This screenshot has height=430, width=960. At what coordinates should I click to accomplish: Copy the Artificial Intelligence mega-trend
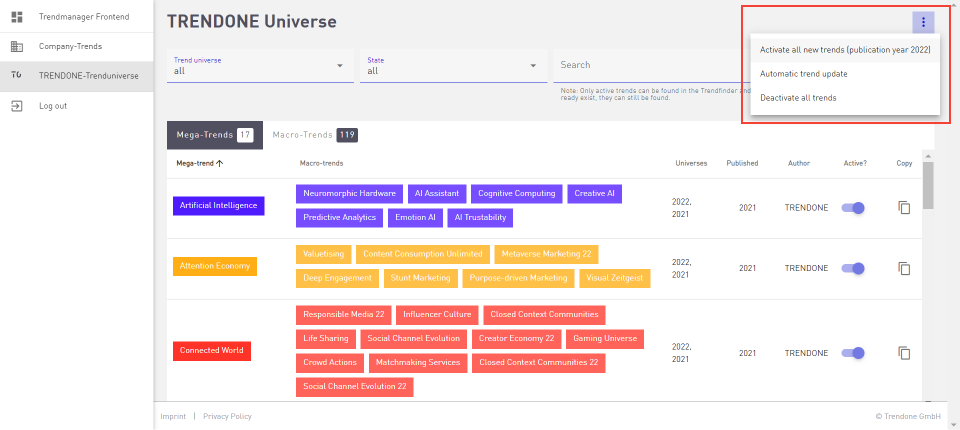[904, 208]
